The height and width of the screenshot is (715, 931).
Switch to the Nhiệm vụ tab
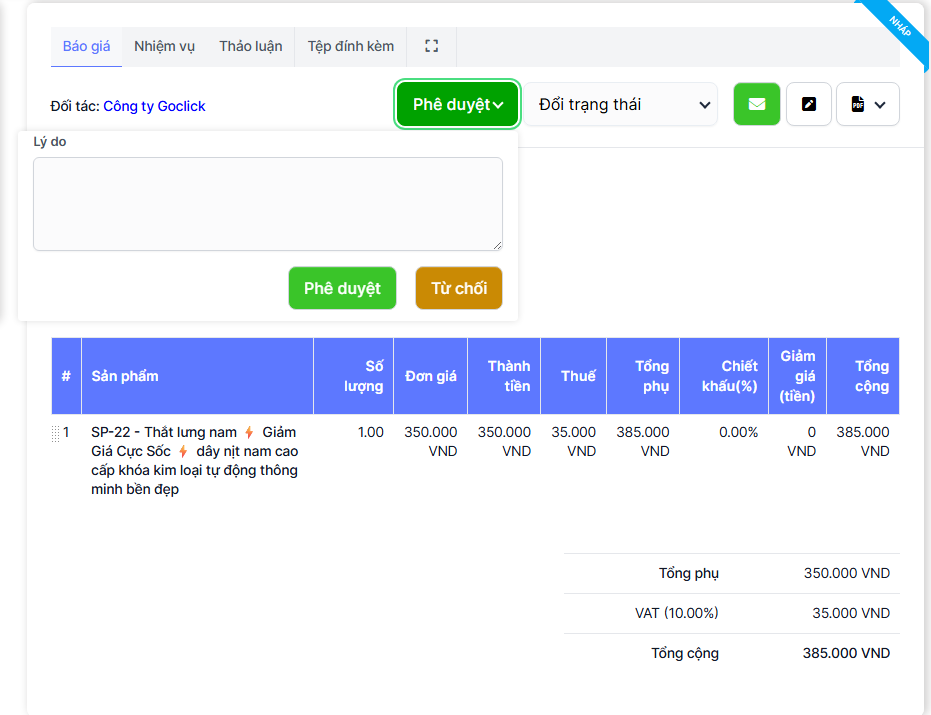point(164,46)
